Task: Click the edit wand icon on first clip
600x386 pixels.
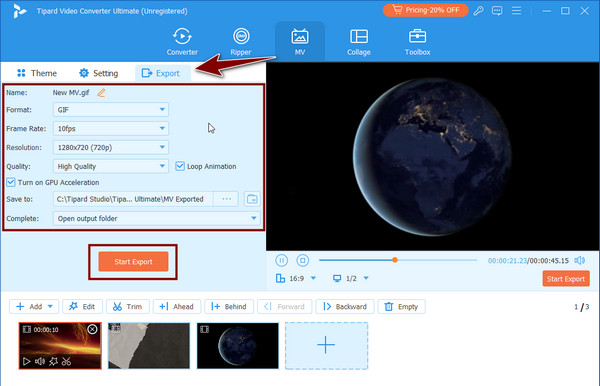Action: [x=53, y=361]
